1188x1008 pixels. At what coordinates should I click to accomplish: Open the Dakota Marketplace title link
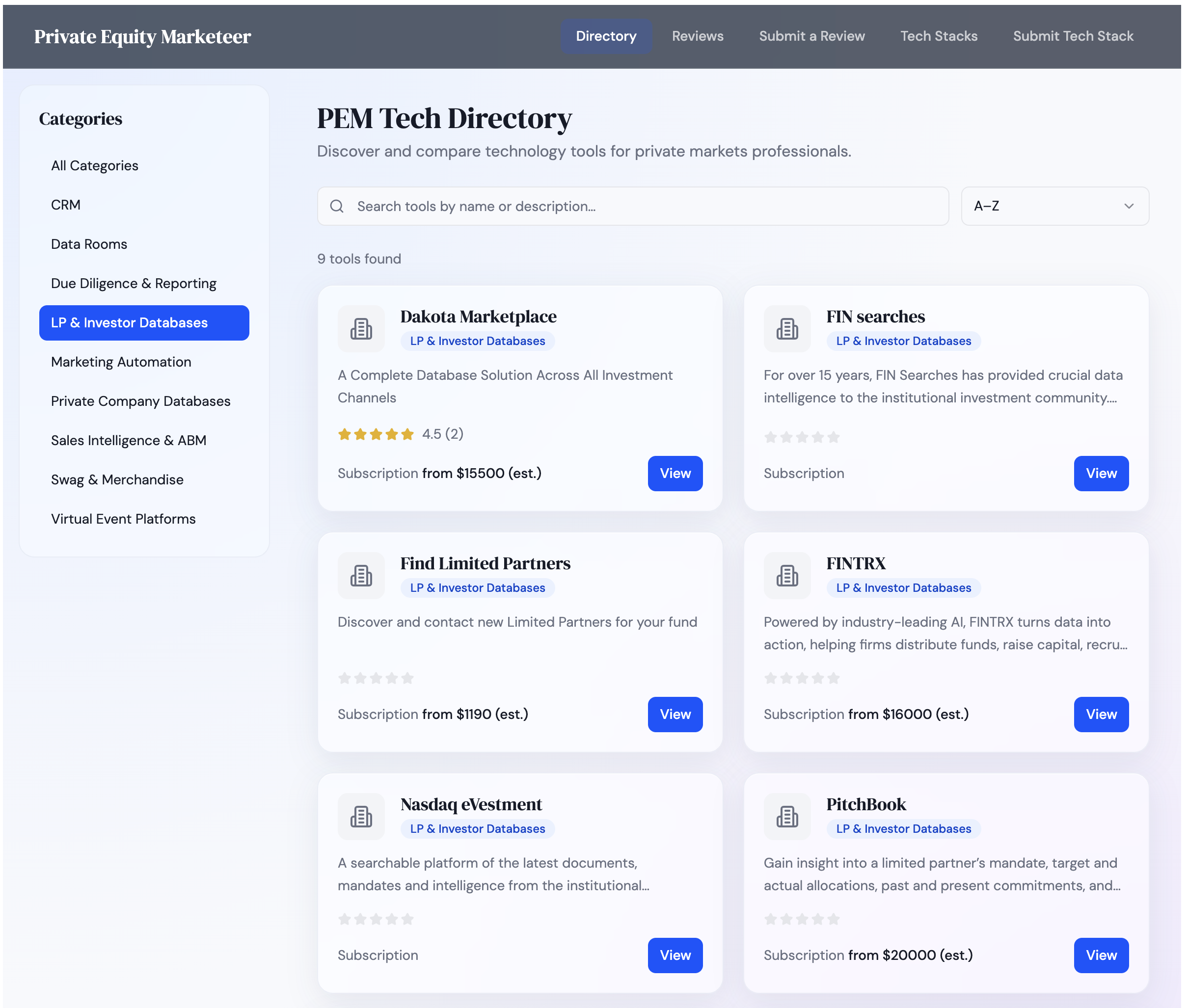[478, 317]
